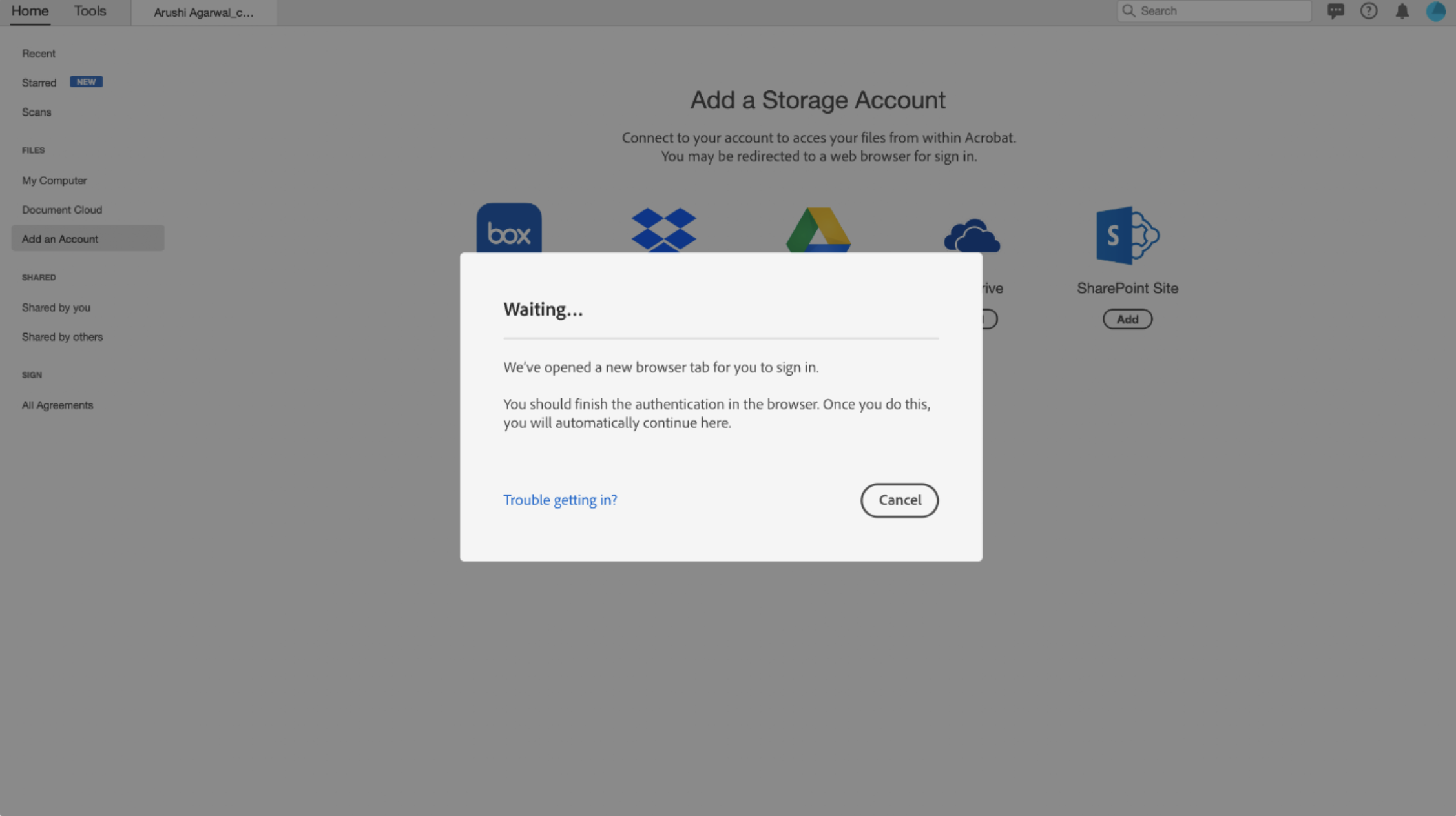
Task: Open the user profile avatar
Action: coord(1435,11)
